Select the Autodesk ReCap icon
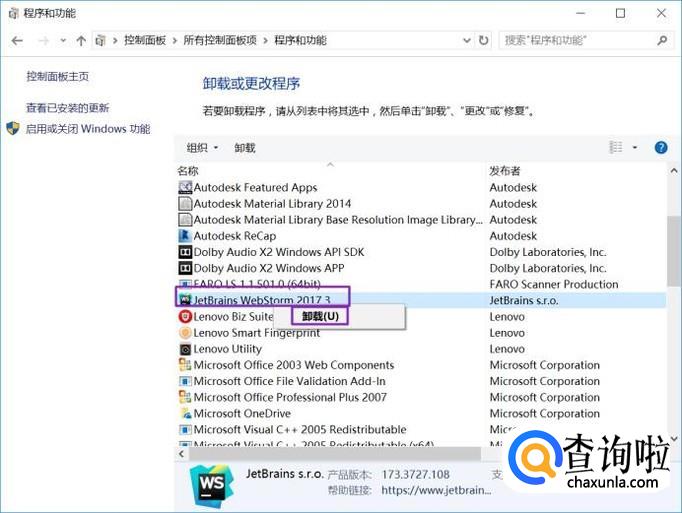Viewport: 682px width, 513px height. pos(185,236)
